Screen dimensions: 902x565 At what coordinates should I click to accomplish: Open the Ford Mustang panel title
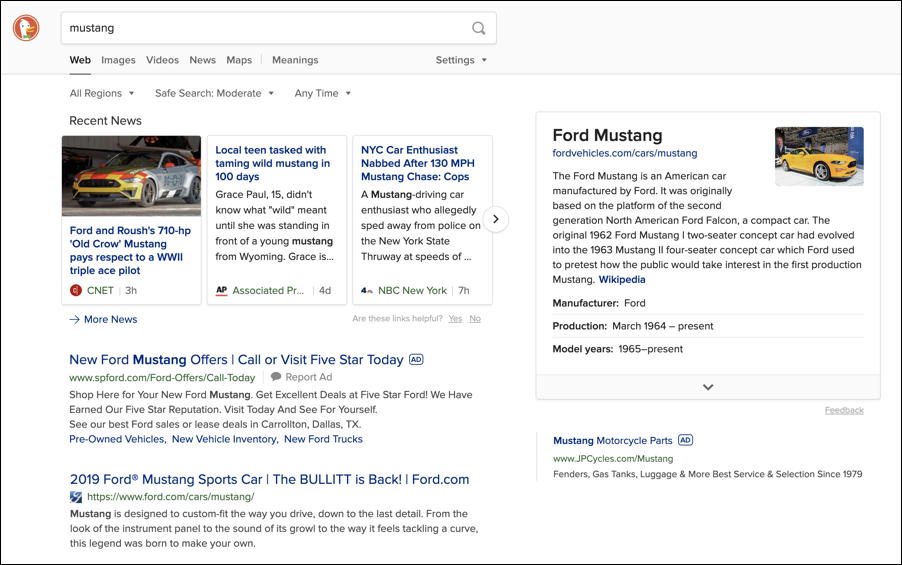607,135
